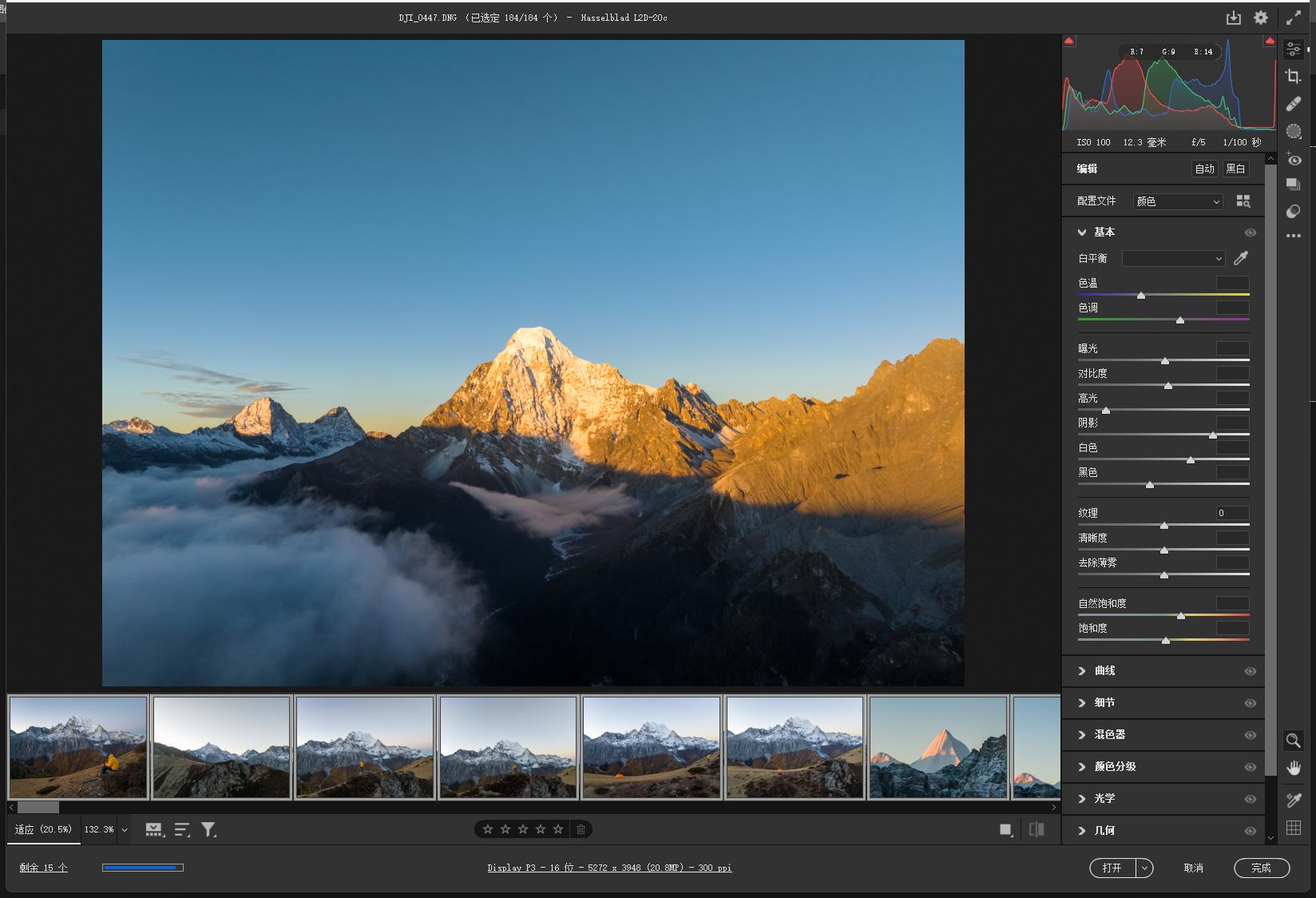Click the save image icon at top
Viewport: 1316px width, 898px height.
pos(1234,18)
